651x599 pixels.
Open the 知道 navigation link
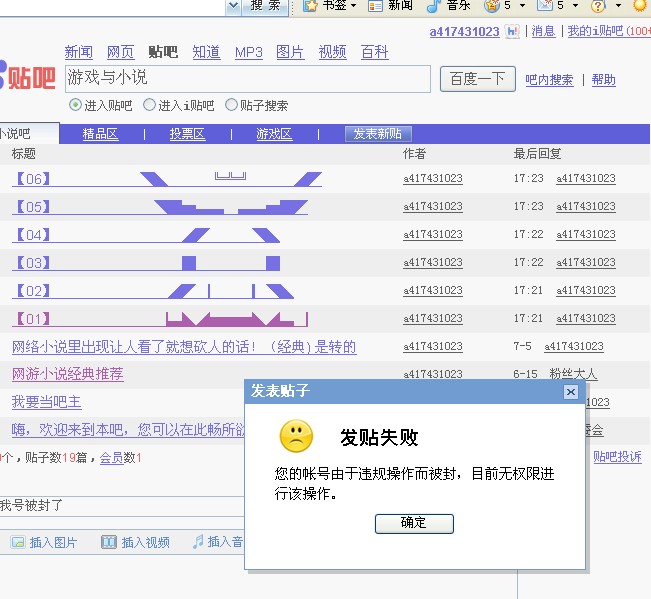[206, 52]
